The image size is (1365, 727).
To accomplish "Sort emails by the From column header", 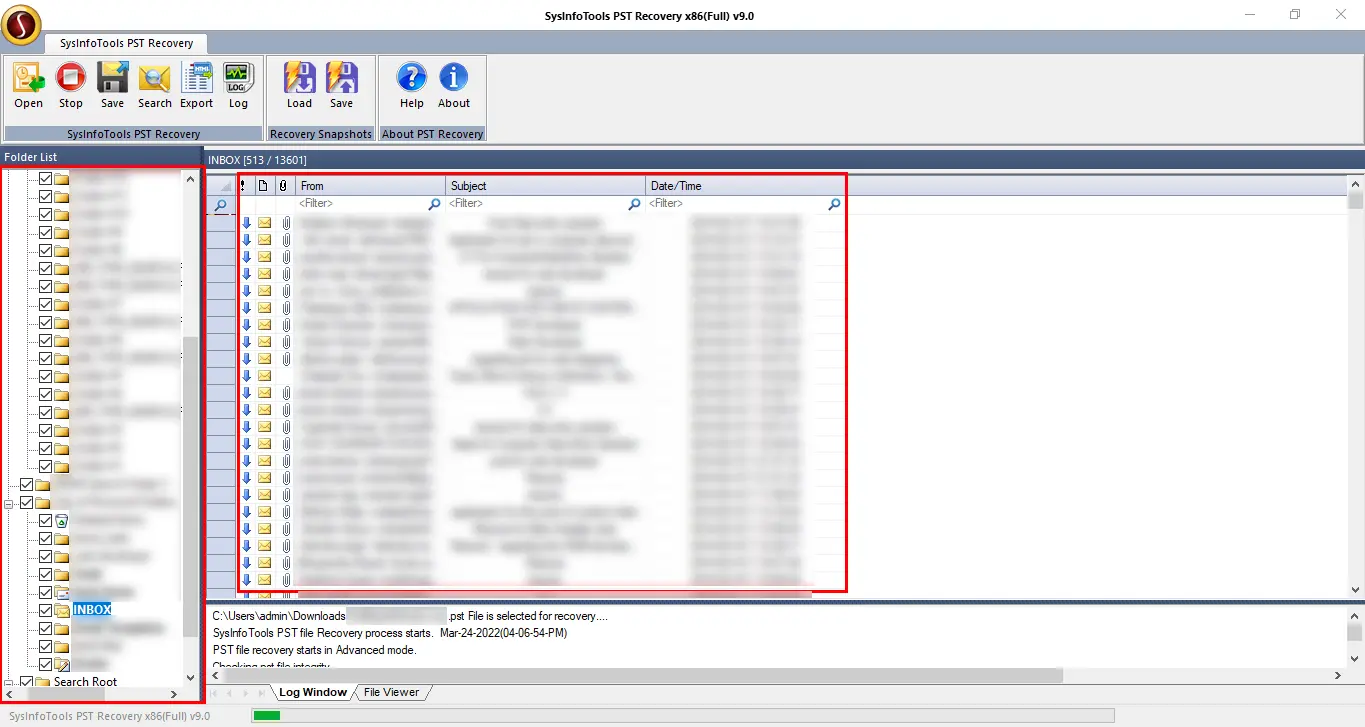I will 371,186.
